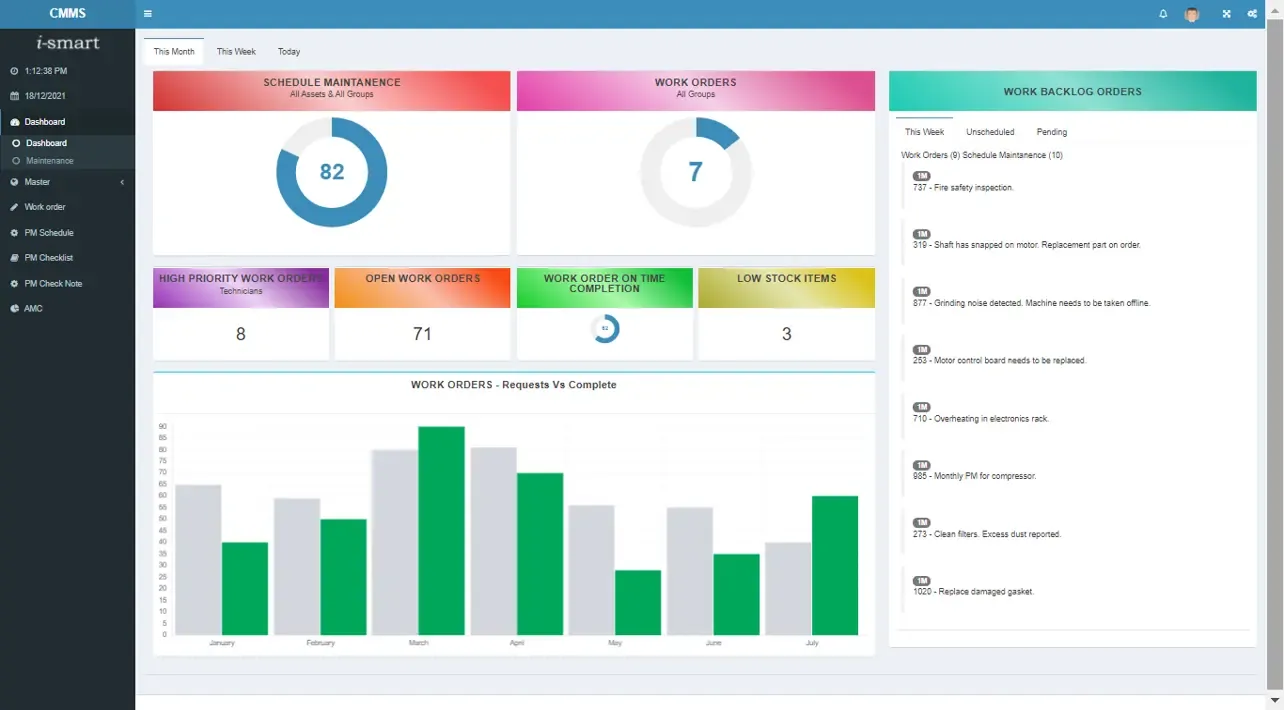
Task: Open backlog item Clean filters
Action: [987, 534]
